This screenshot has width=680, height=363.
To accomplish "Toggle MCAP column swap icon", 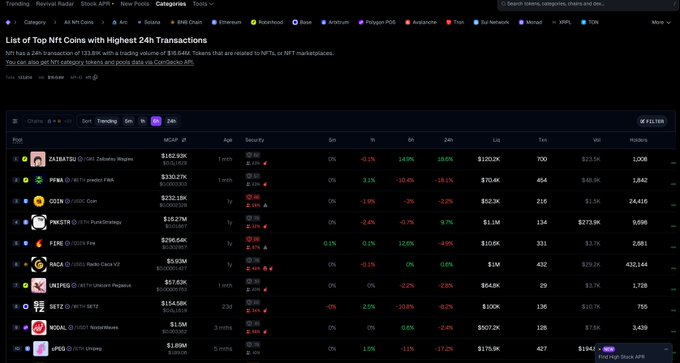I will coord(184,140).
